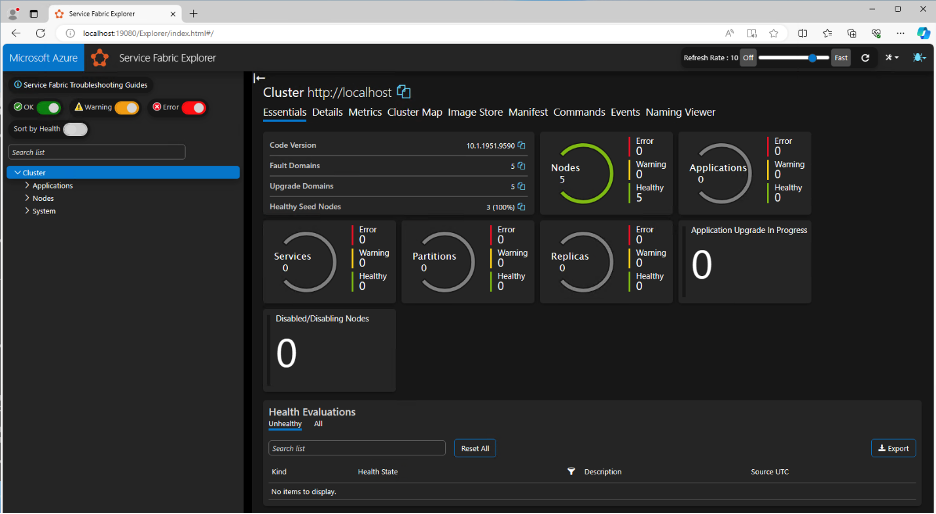This screenshot has width=936, height=514.
Task: Click the Export button
Action: pyautogui.click(x=893, y=448)
